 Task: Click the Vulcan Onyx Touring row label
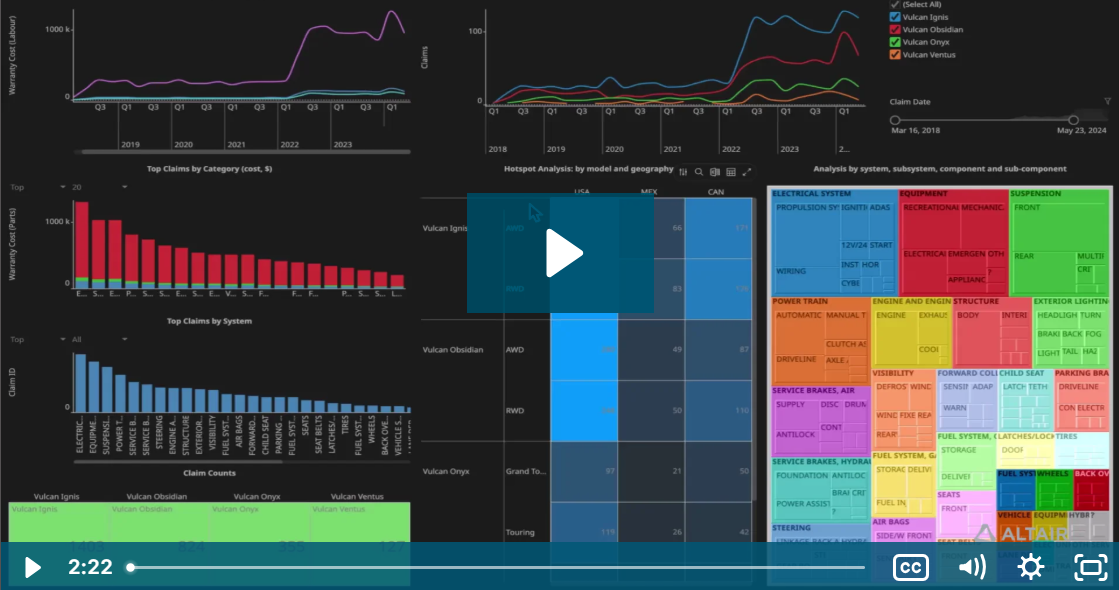(x=520, y=532)
